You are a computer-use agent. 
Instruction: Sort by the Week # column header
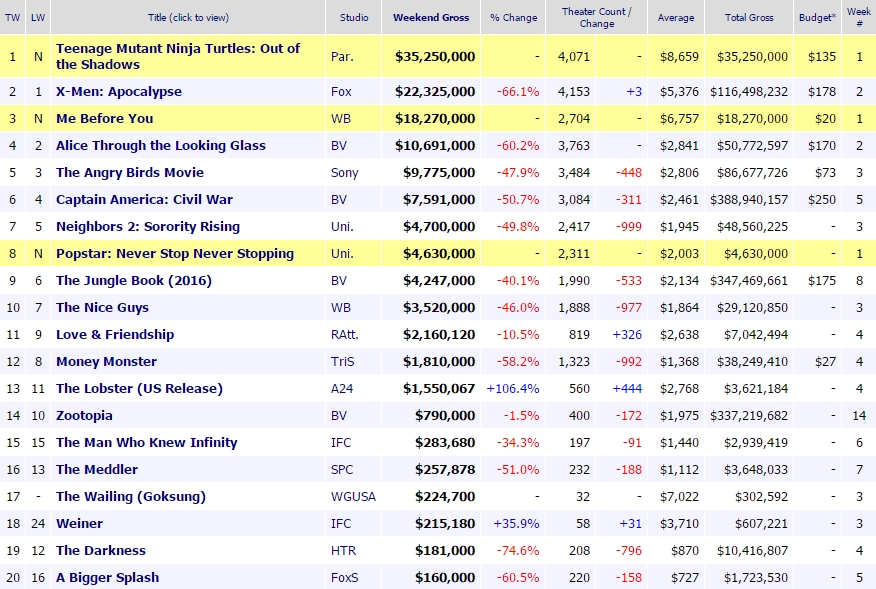point(859,17)
